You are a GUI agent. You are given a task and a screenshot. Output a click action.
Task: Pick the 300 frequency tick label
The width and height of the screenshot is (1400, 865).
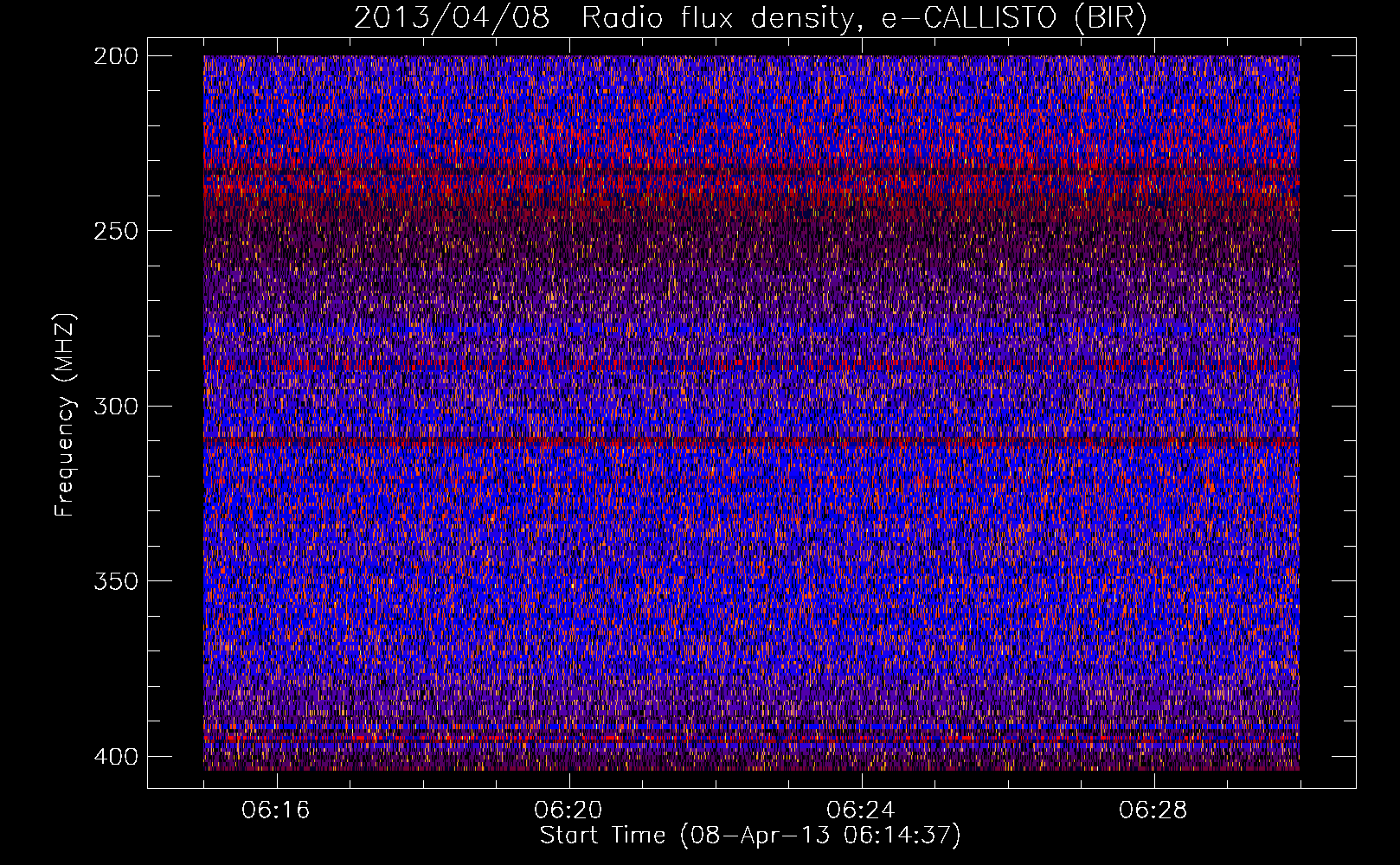(x=116, y=406)
